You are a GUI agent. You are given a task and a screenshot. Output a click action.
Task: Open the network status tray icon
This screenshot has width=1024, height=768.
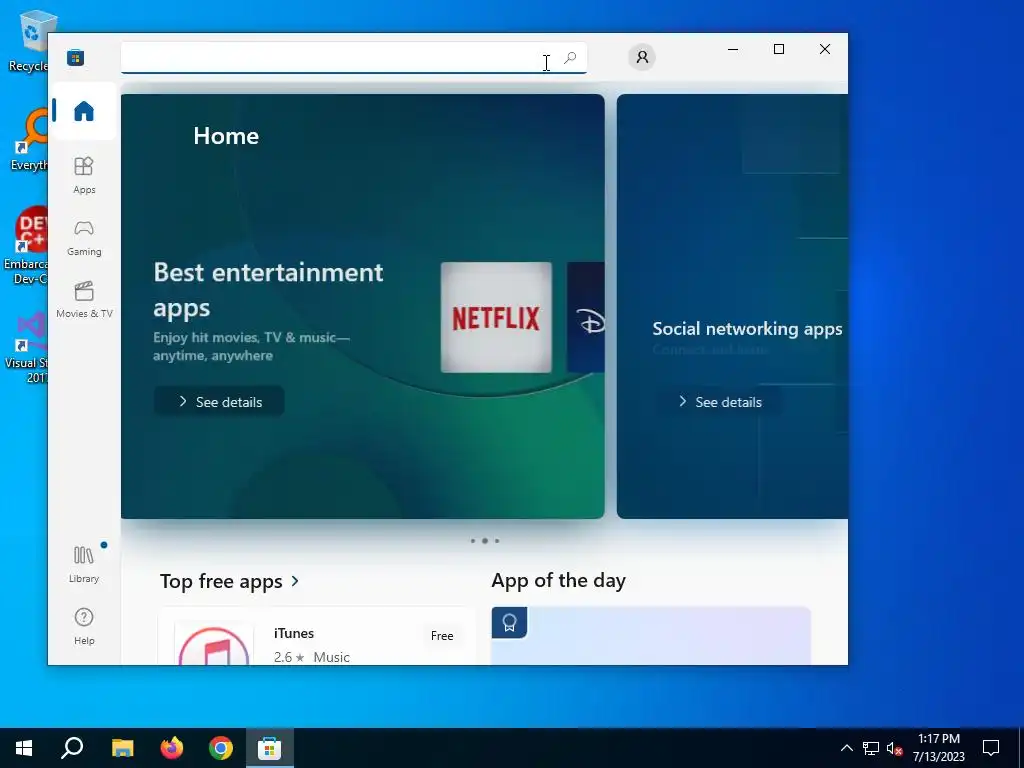pos(871,748)
